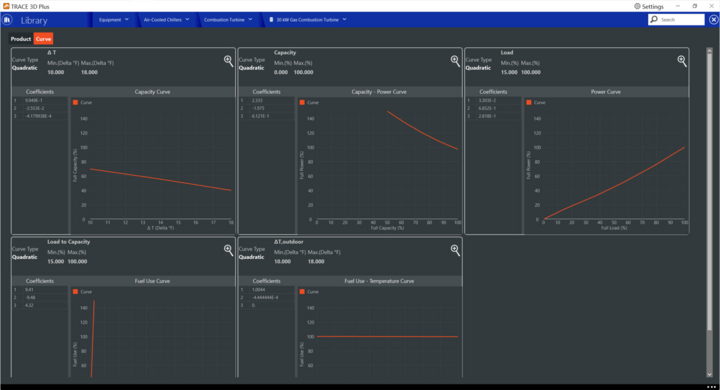Zoom the ΔT,outdoor Fuel Use - Temperature Curve
The width and height of the screenshot is (720, 390).
coord(455,250)
